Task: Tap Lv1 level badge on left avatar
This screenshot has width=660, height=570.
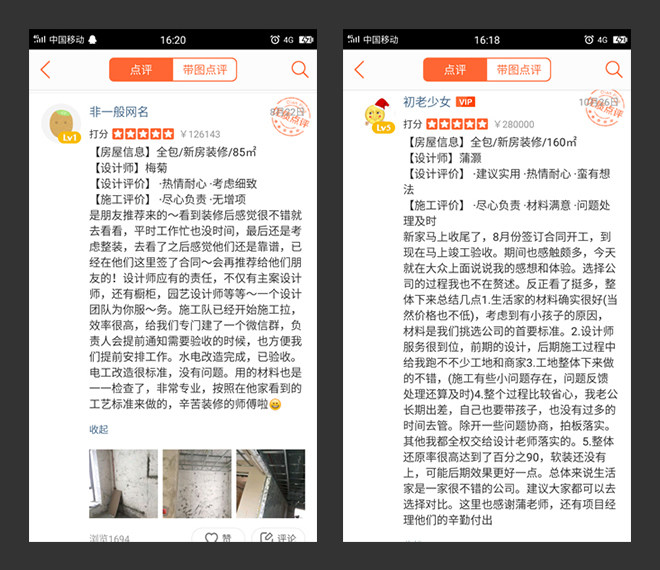Action: point(69,138)
